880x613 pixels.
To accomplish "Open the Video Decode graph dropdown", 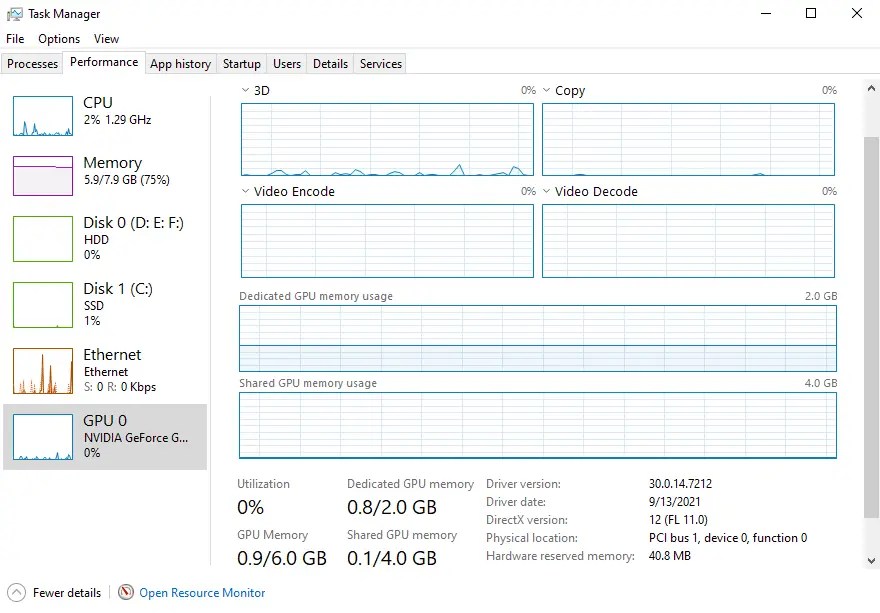I will (546, 191).
